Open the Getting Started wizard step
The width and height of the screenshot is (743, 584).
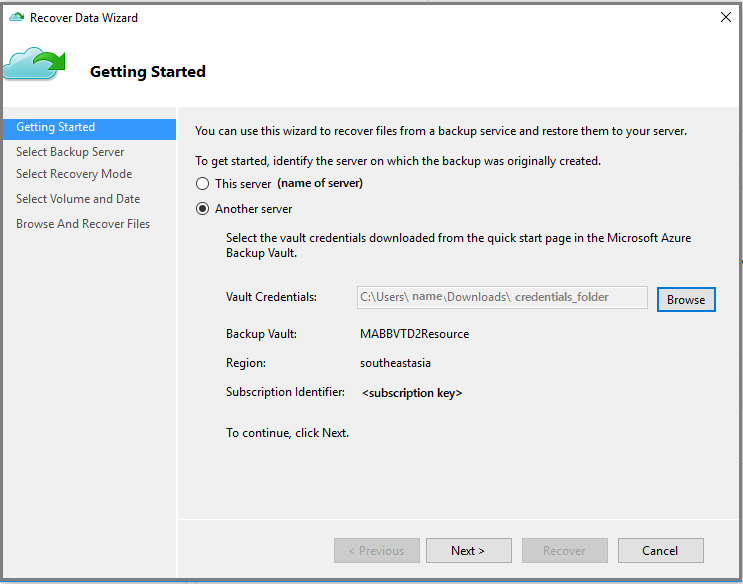90,128
